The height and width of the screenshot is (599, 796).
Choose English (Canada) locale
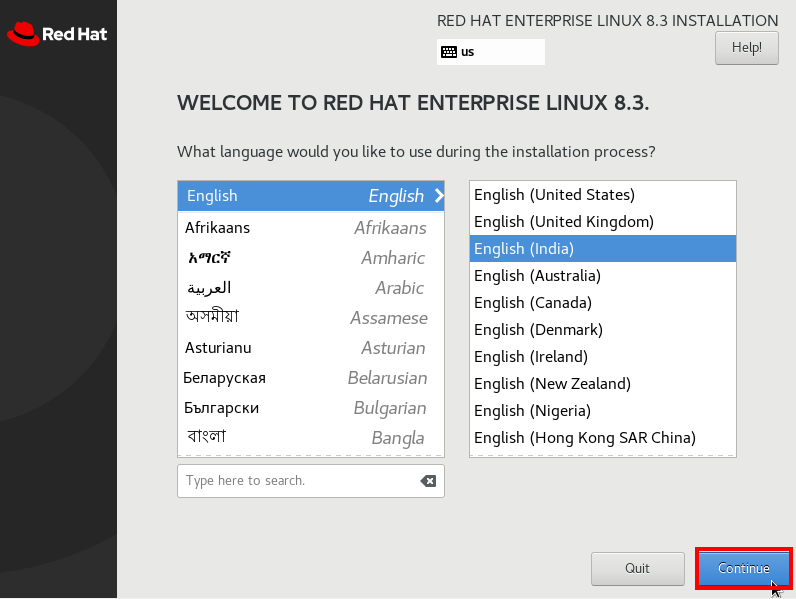click(603, 303)
